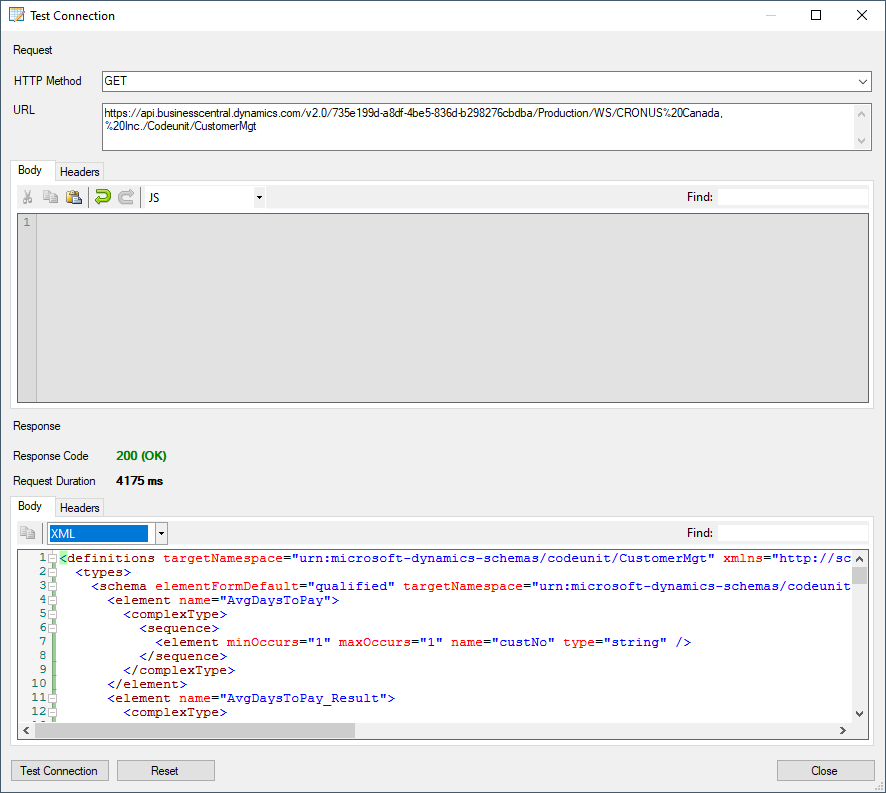This screenshot has height=793, width=886.
Task: Click the Undo arrow icon
Action: 102,196
